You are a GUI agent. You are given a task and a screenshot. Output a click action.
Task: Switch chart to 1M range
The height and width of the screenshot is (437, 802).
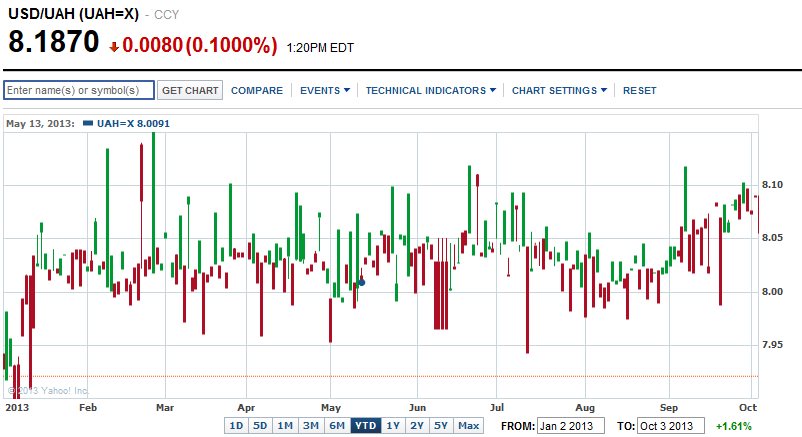point(285,426)
